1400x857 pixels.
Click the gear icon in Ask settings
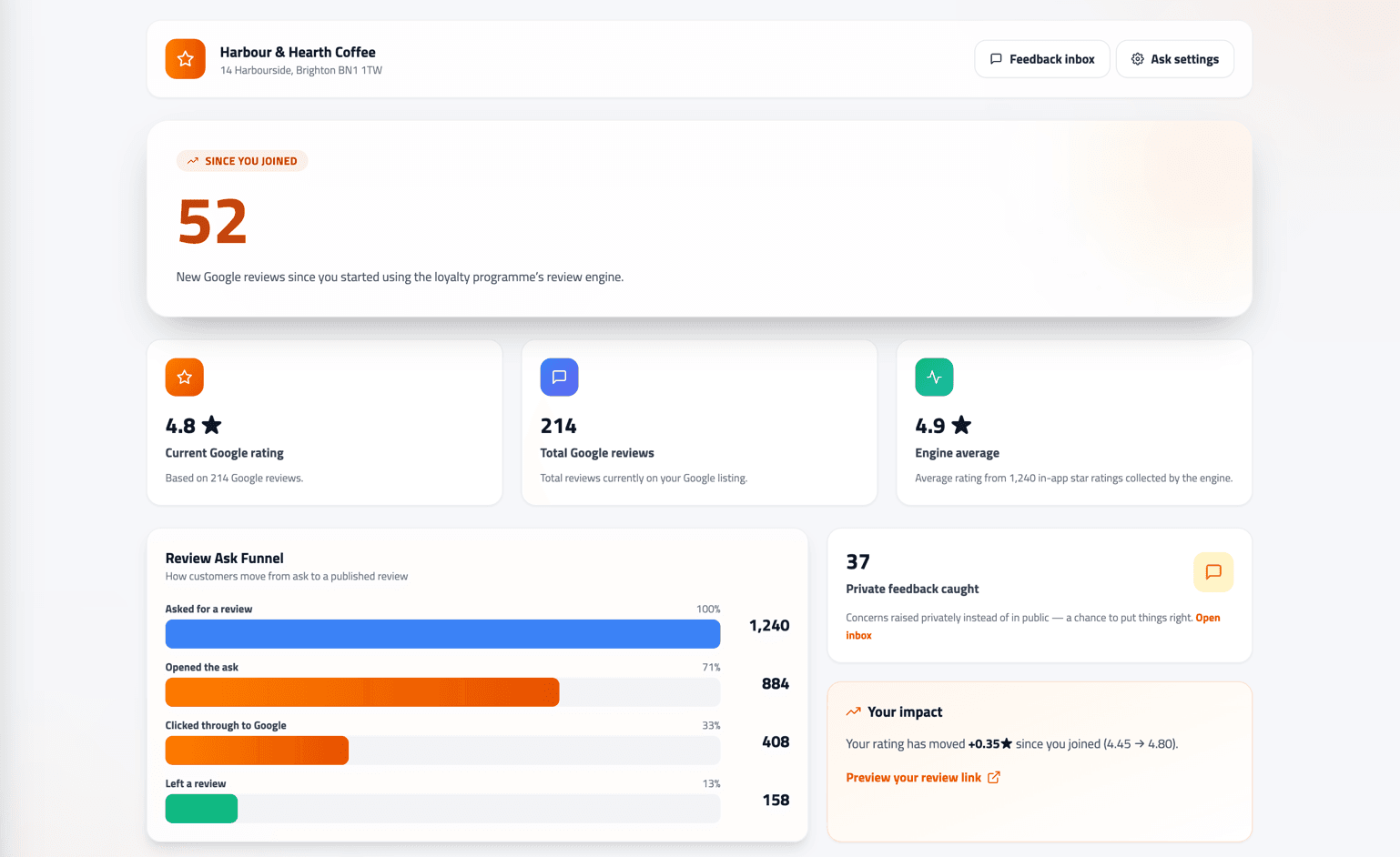pos(1138,59)
